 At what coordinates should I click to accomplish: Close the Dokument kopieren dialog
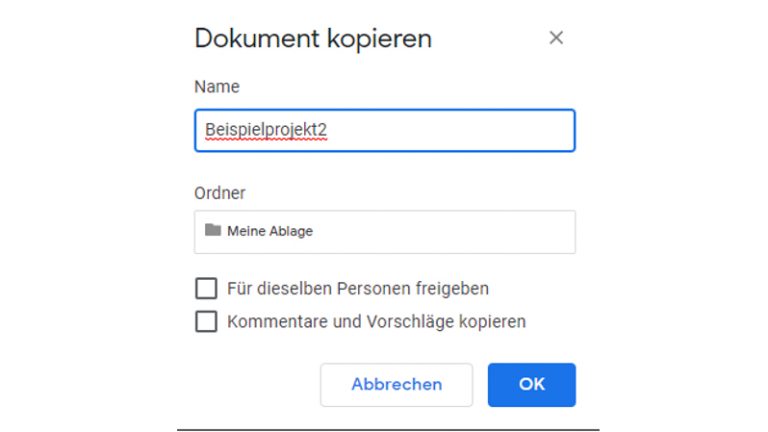(556, 38)
